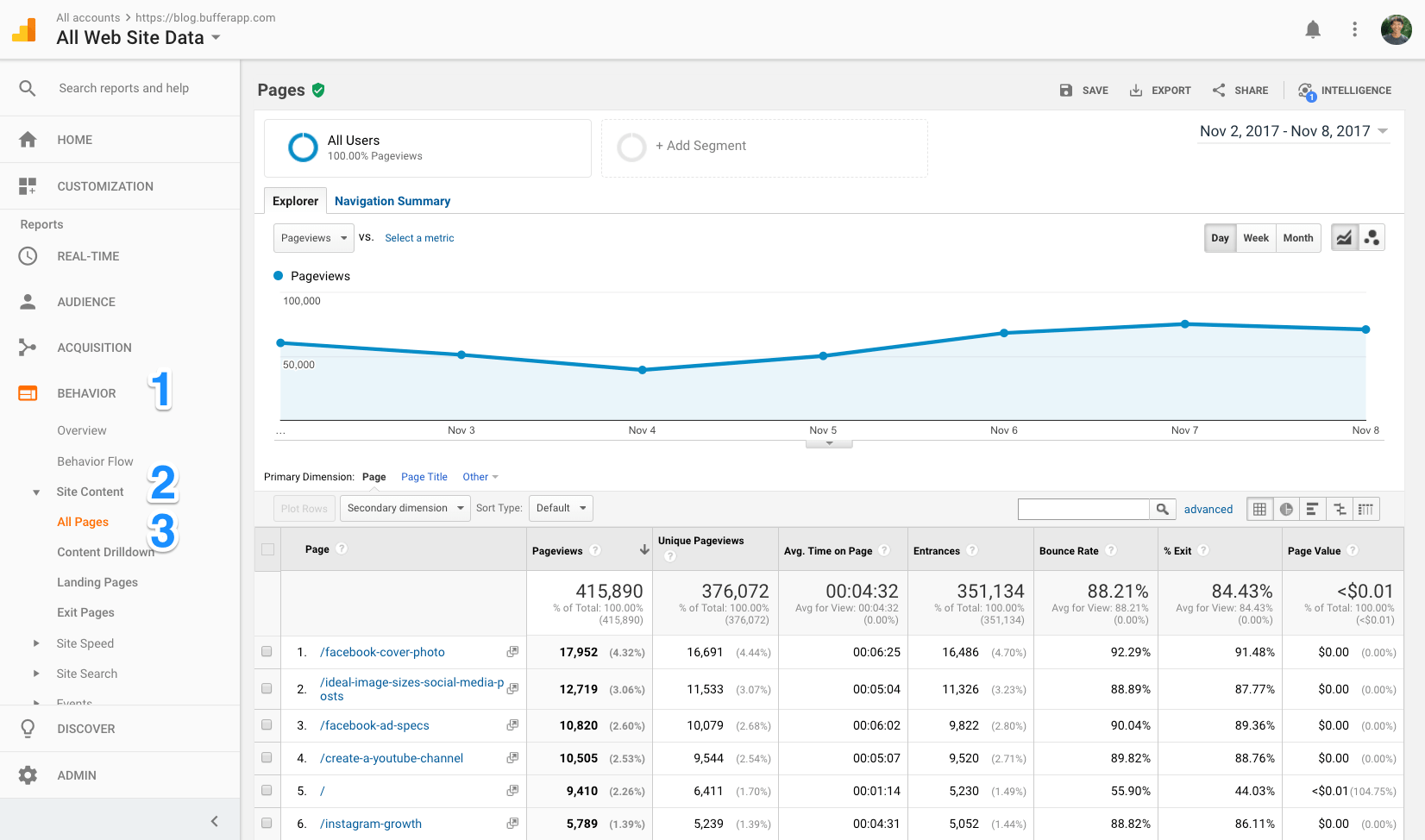Open the percentage pie chart view

pos(1286,509)
